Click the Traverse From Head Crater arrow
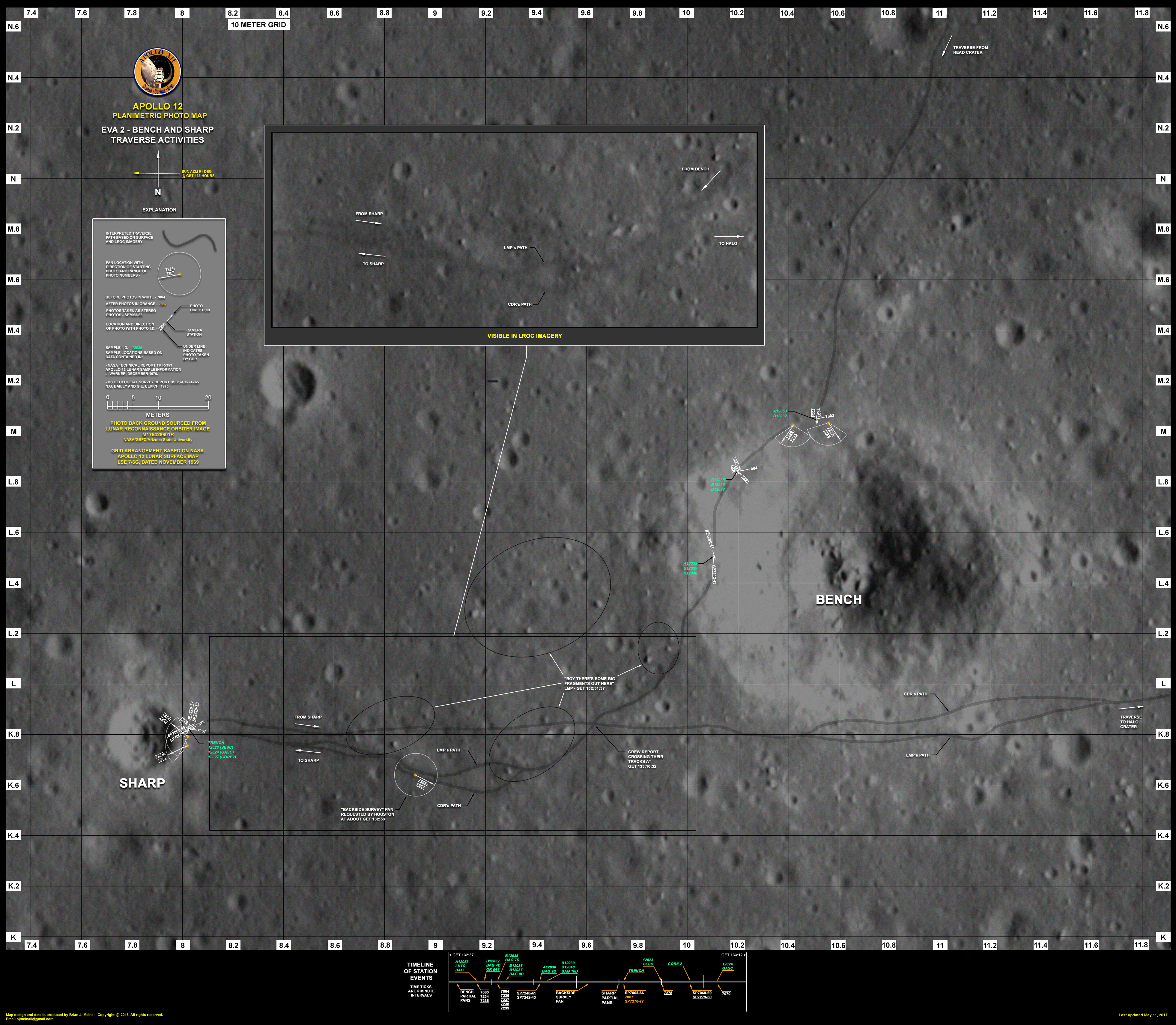The width and height of the screenshot is (1176, 1025). pos(946,46)
